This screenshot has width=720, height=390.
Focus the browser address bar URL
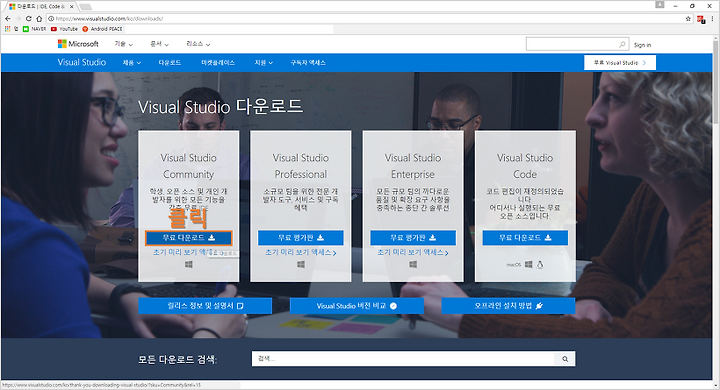coord(365,19)
